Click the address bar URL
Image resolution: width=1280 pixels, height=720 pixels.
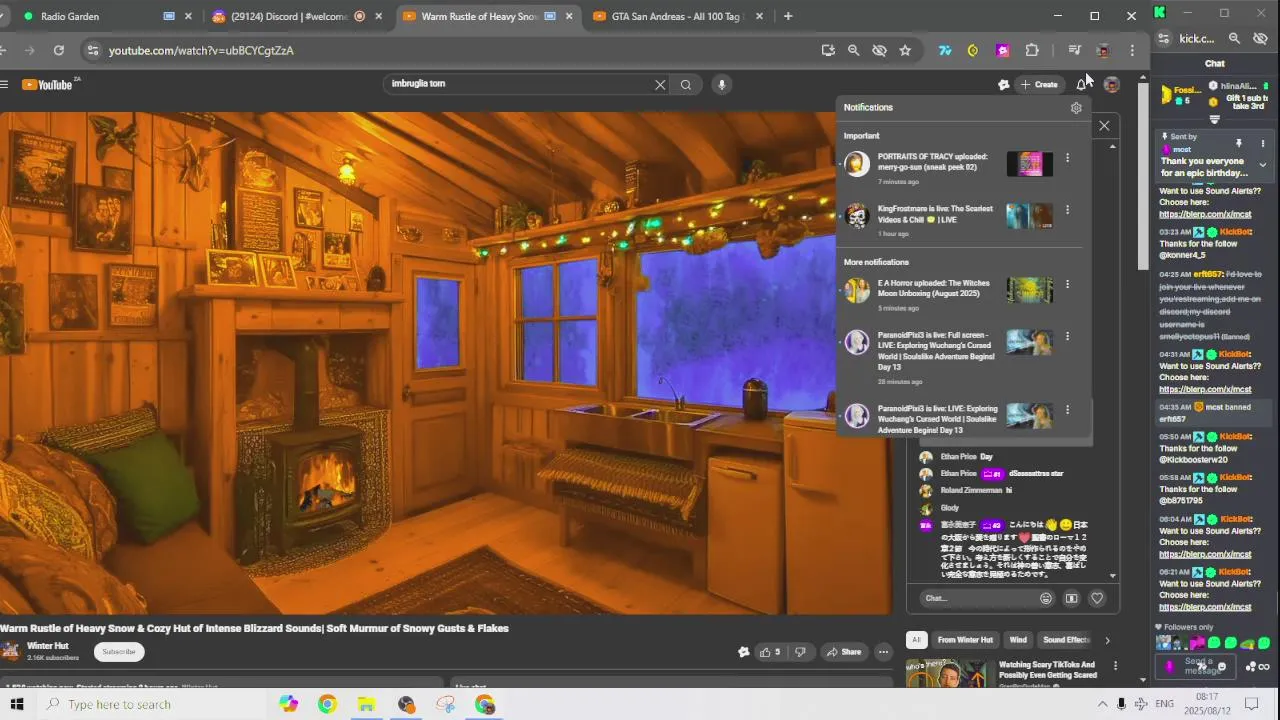coord(201,50)
